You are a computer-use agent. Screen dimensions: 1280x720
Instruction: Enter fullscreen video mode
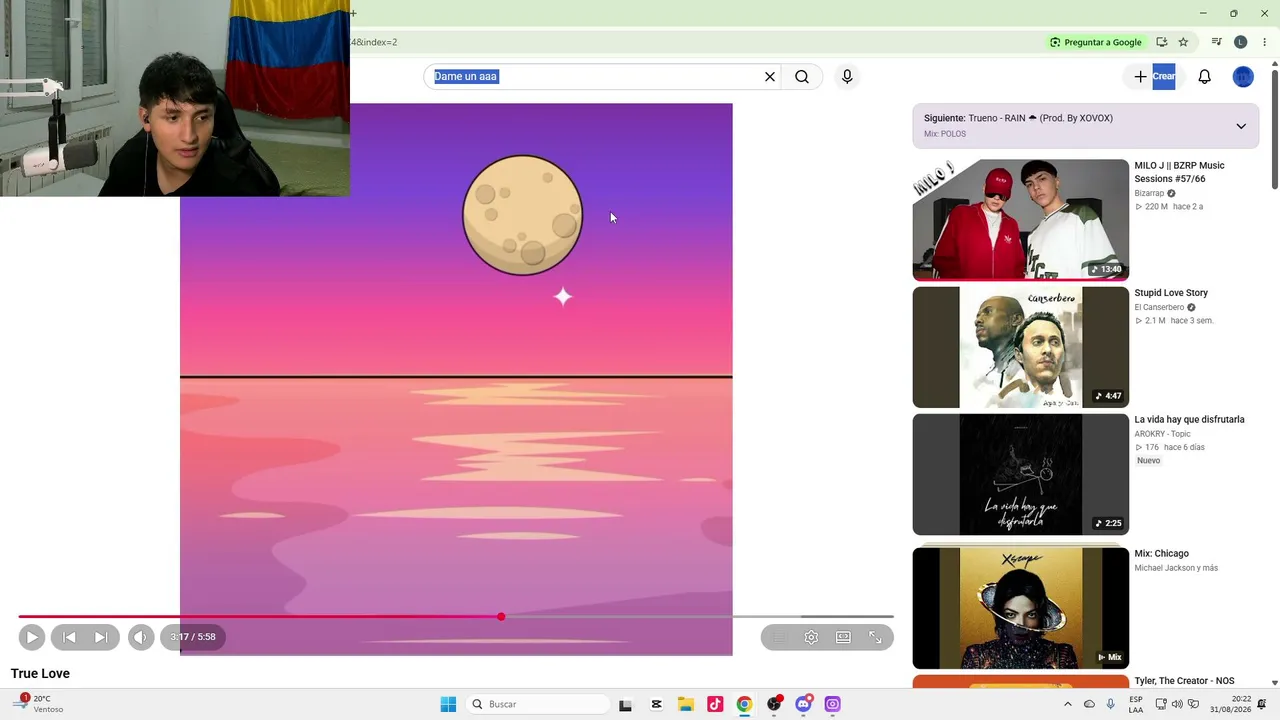click(875, 637)
